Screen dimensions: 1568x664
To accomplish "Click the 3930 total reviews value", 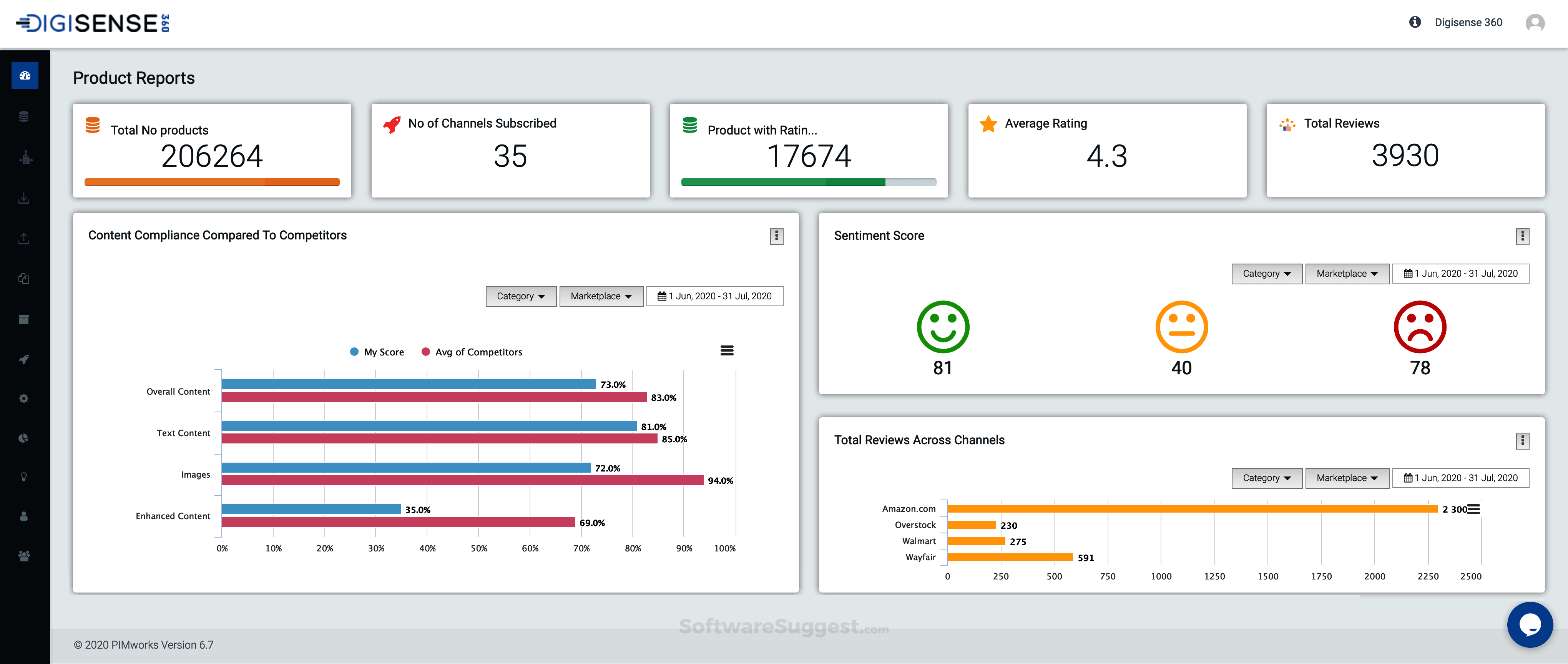I will 1405,156.
